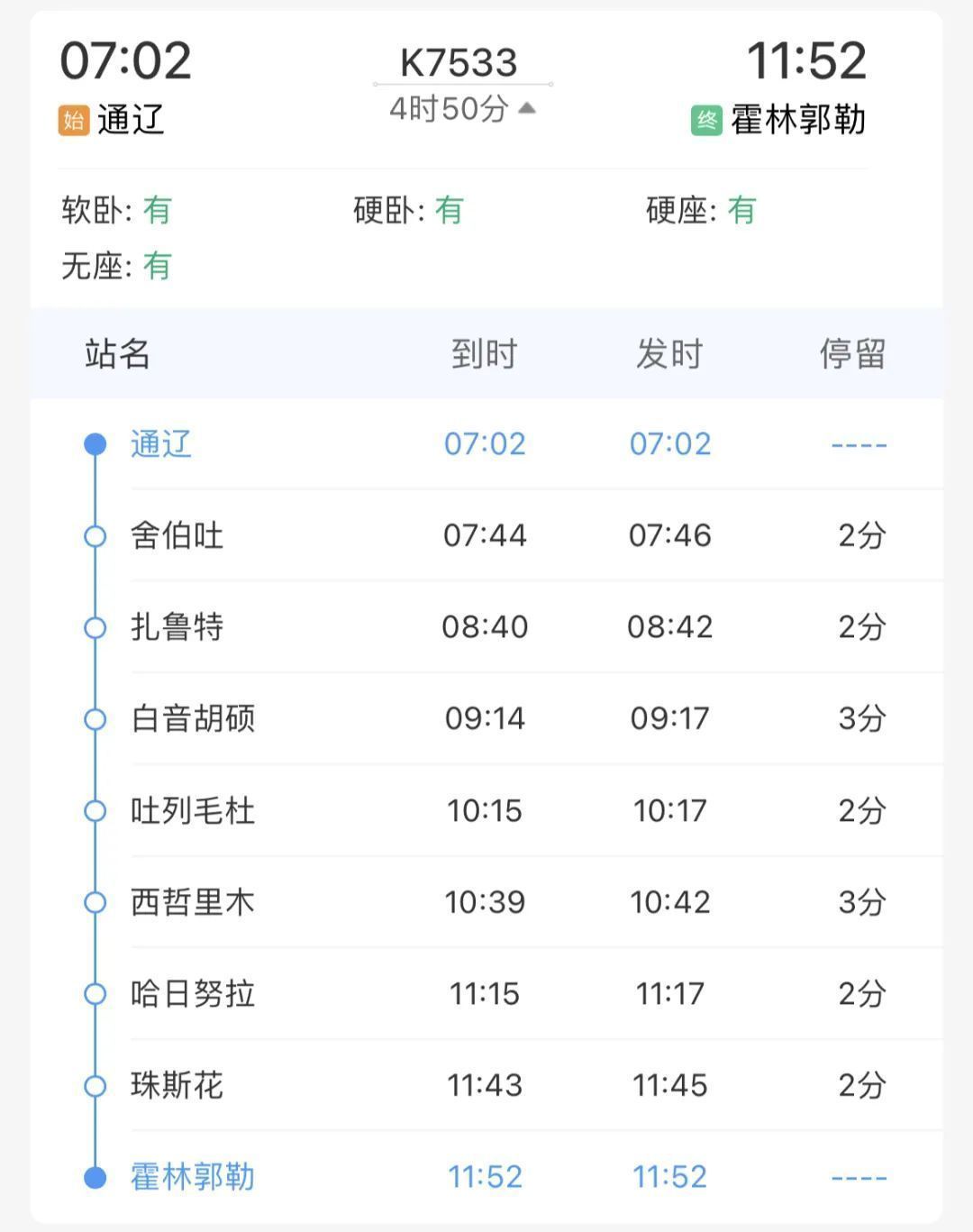973x1232 pixels.
Task: Click the green 终 terminal station icon
Action: (x=706, y=120)
